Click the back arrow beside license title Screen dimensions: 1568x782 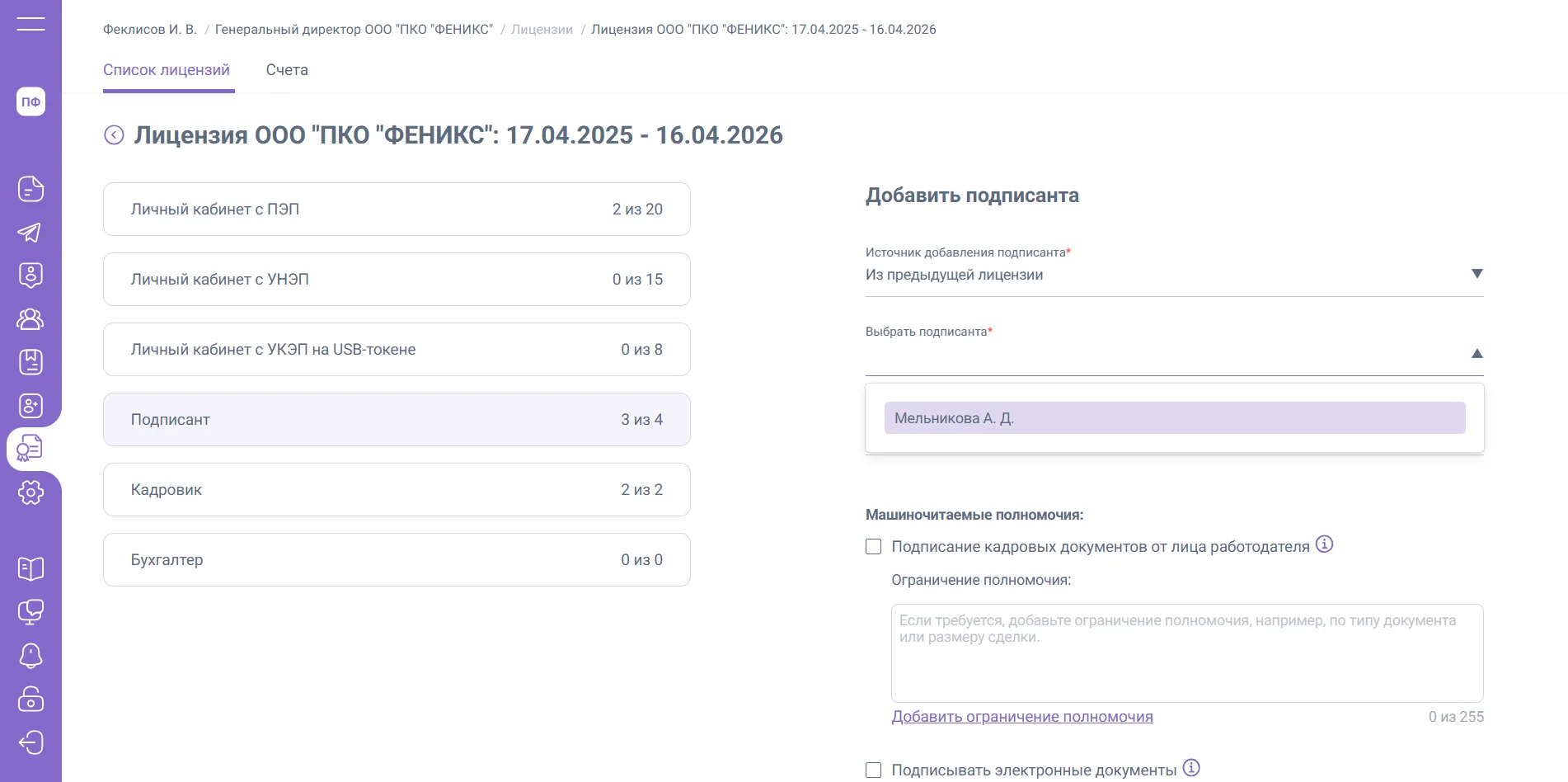114,135
